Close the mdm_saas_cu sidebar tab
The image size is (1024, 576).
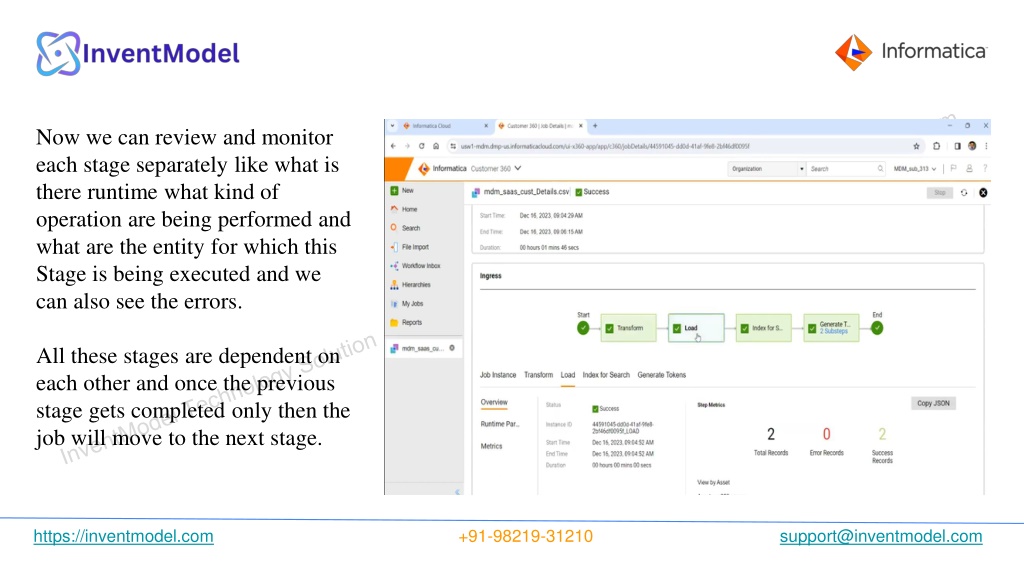[452, 348]
